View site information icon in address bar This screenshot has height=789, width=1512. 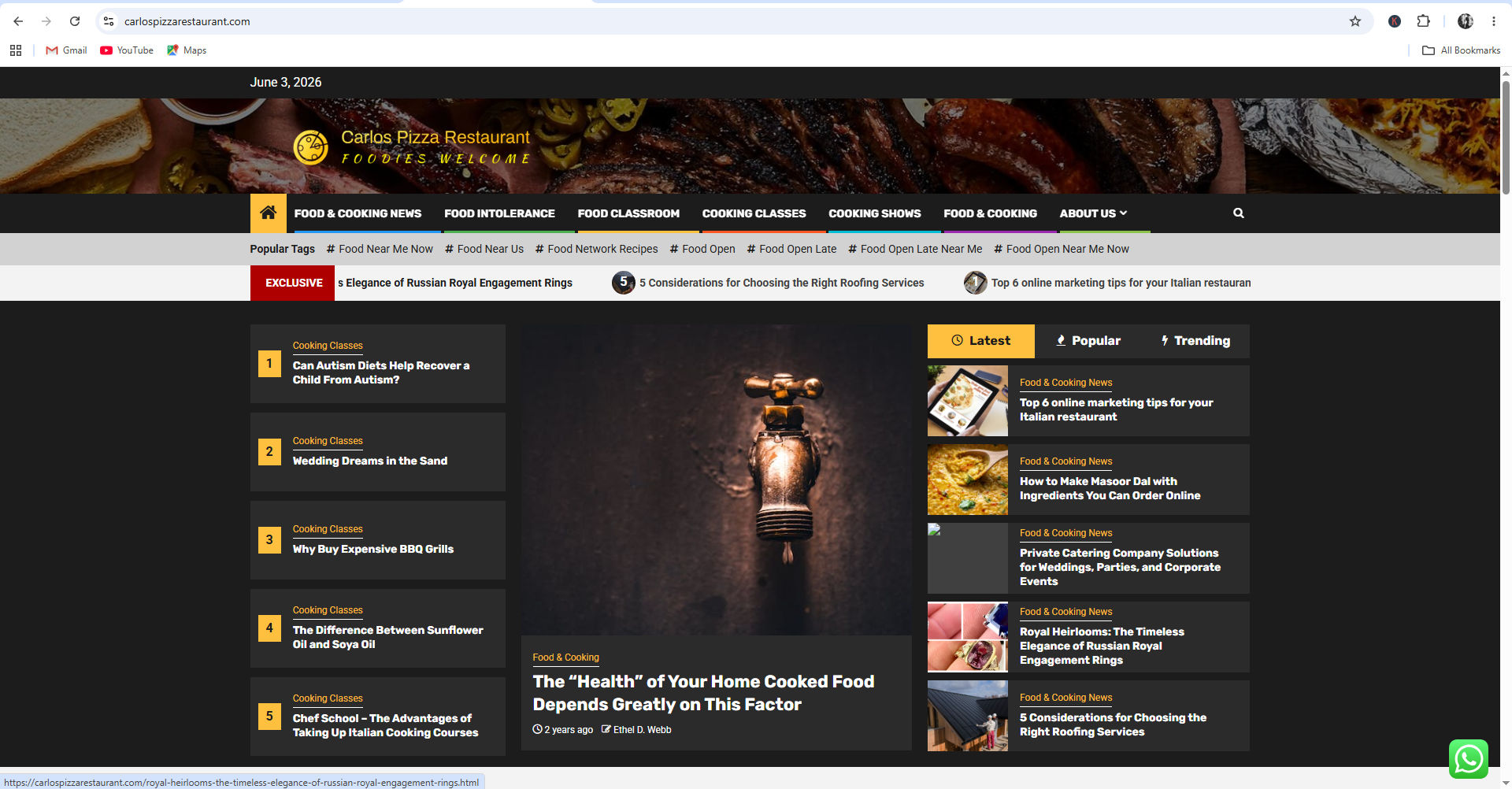(x=109, y=21)
